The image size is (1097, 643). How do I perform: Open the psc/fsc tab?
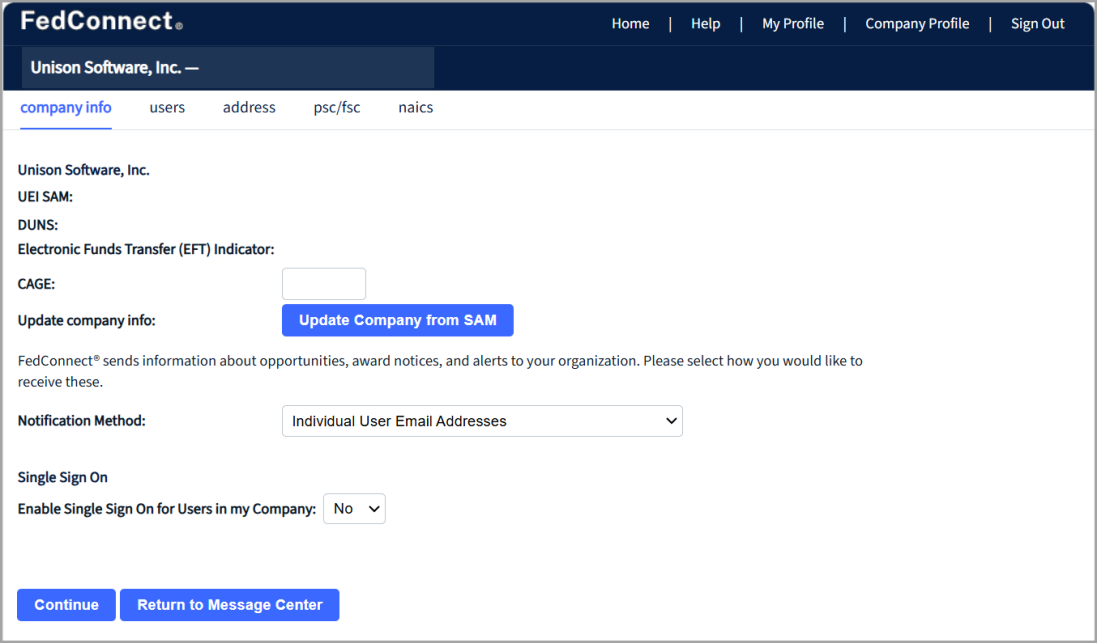click(337, 108)
